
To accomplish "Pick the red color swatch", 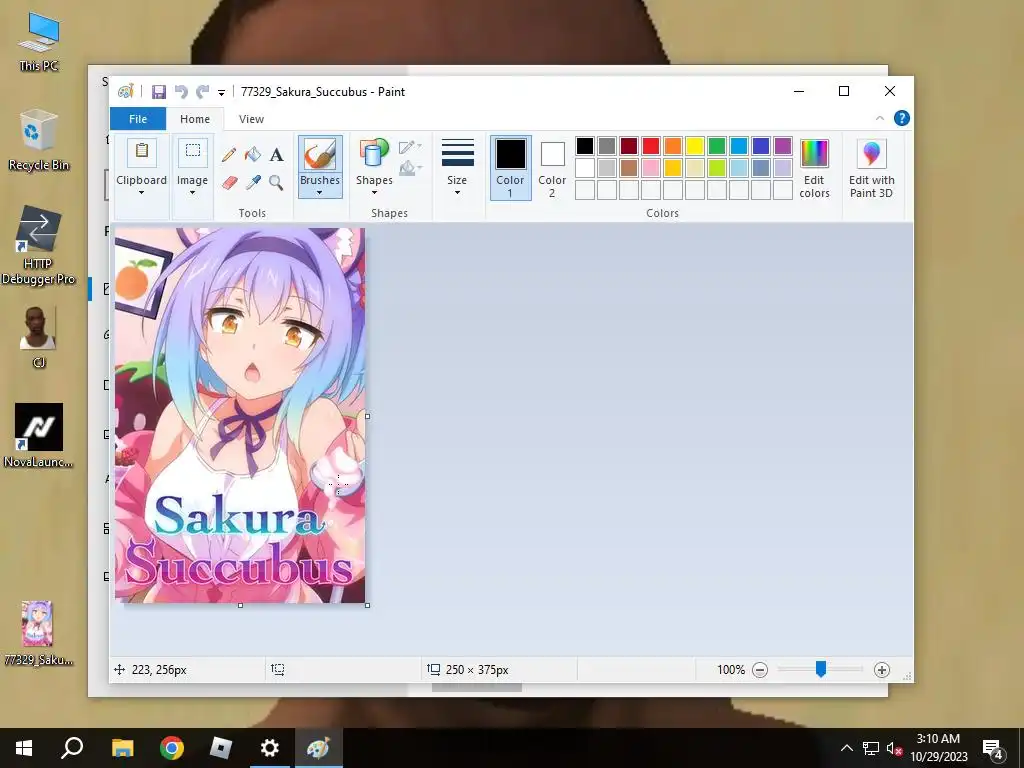I will click(x=651, y=146).
